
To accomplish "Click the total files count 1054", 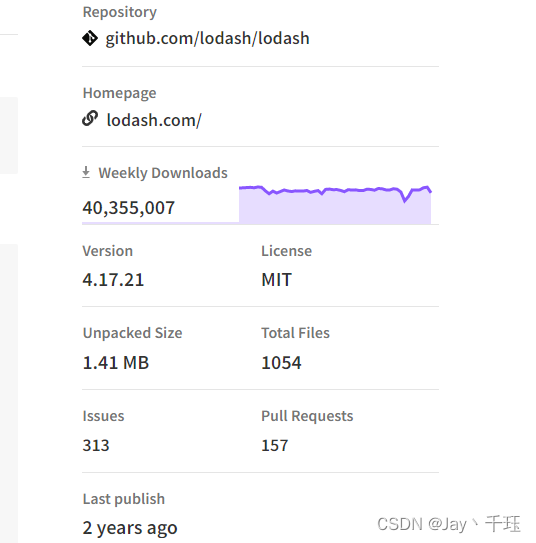I will (x=281, y=363).
